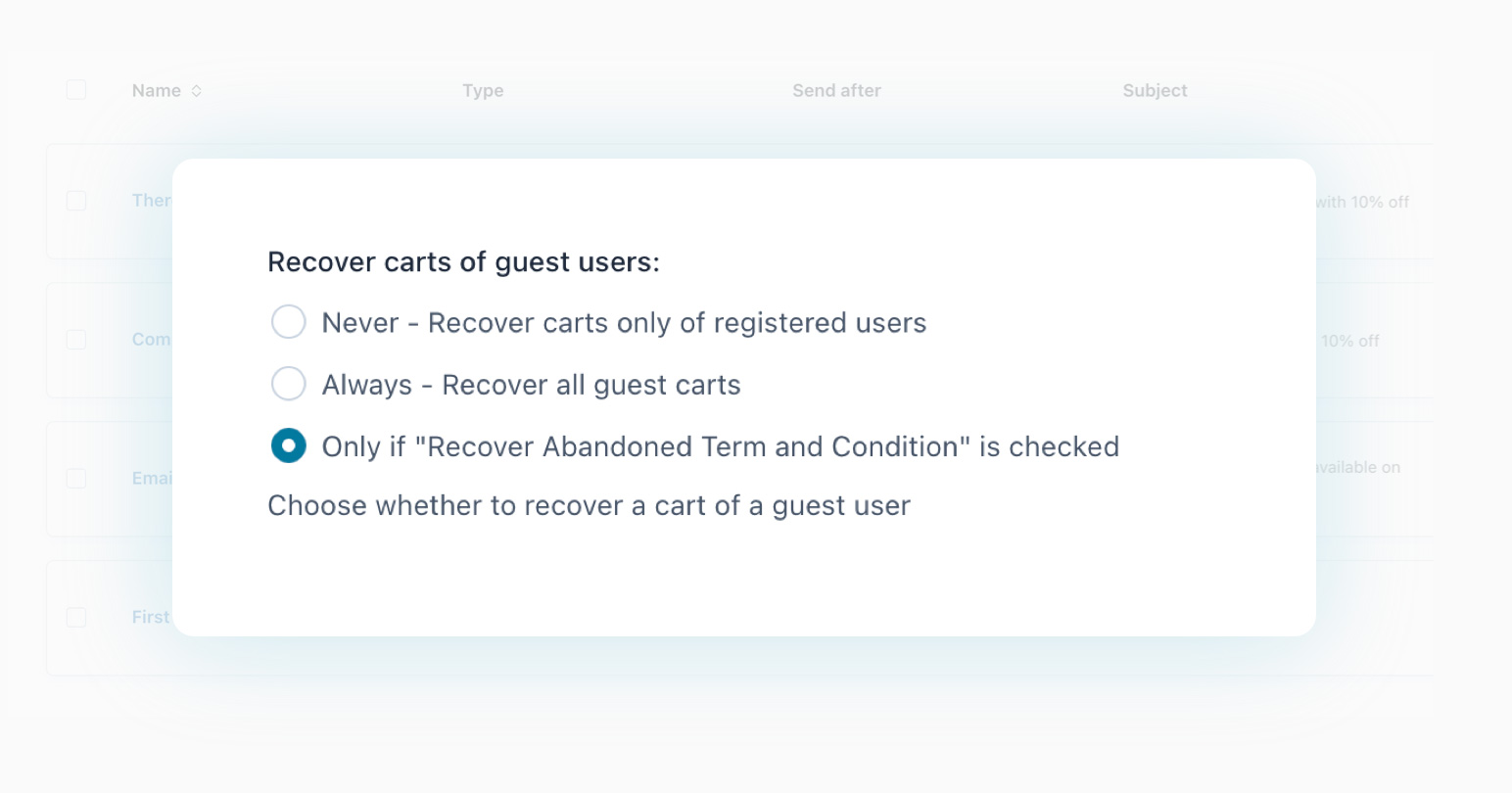Click the "Send after" column header
Screen dimensions: 1512x793
(x=836, y=91)
